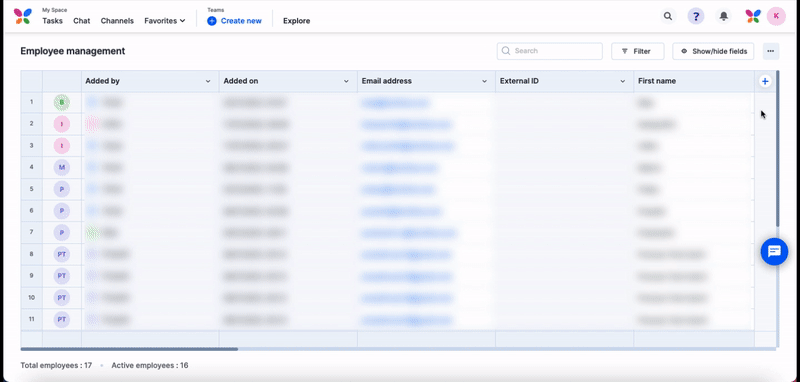This screenshot has height=382, width=800.
Task: Click the Search input field
Action: [549, 51]
